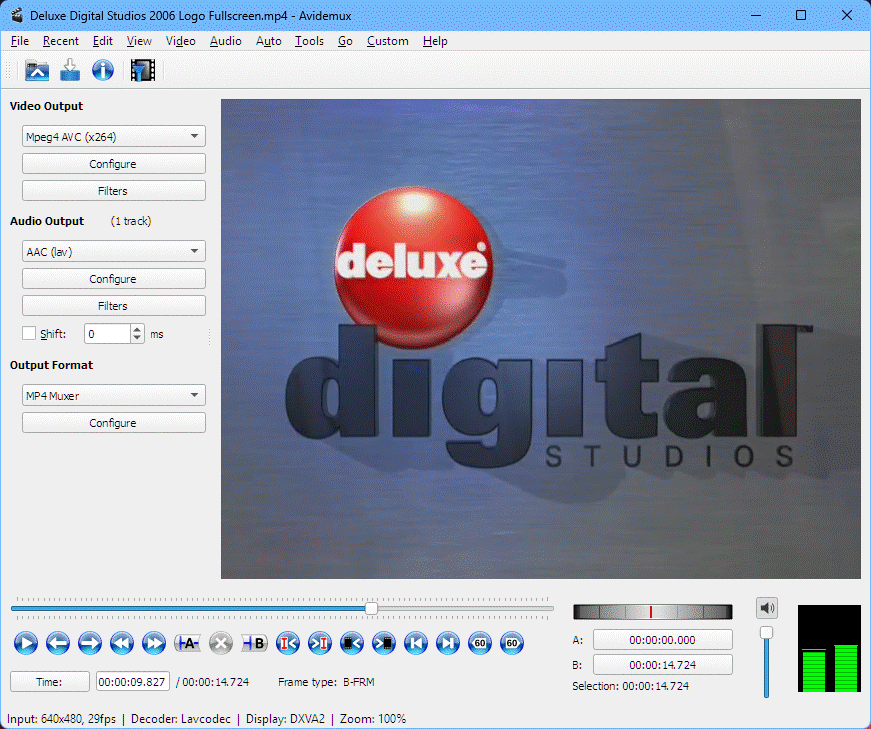The width and height of the screenshot is (871, 729).
Task: Delete selection X icon
Action: 221,643
